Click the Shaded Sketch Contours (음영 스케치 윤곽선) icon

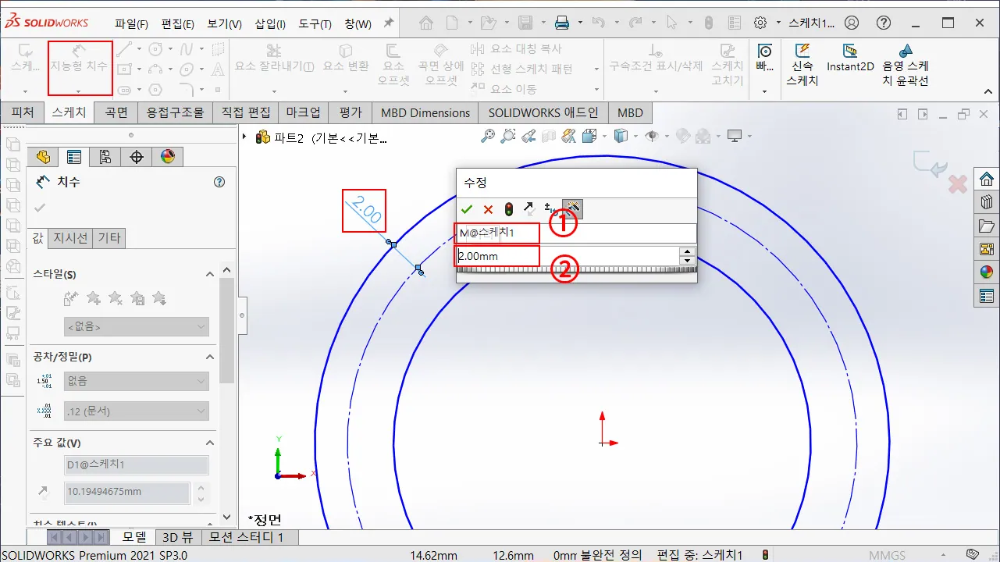tap(905, 64)
